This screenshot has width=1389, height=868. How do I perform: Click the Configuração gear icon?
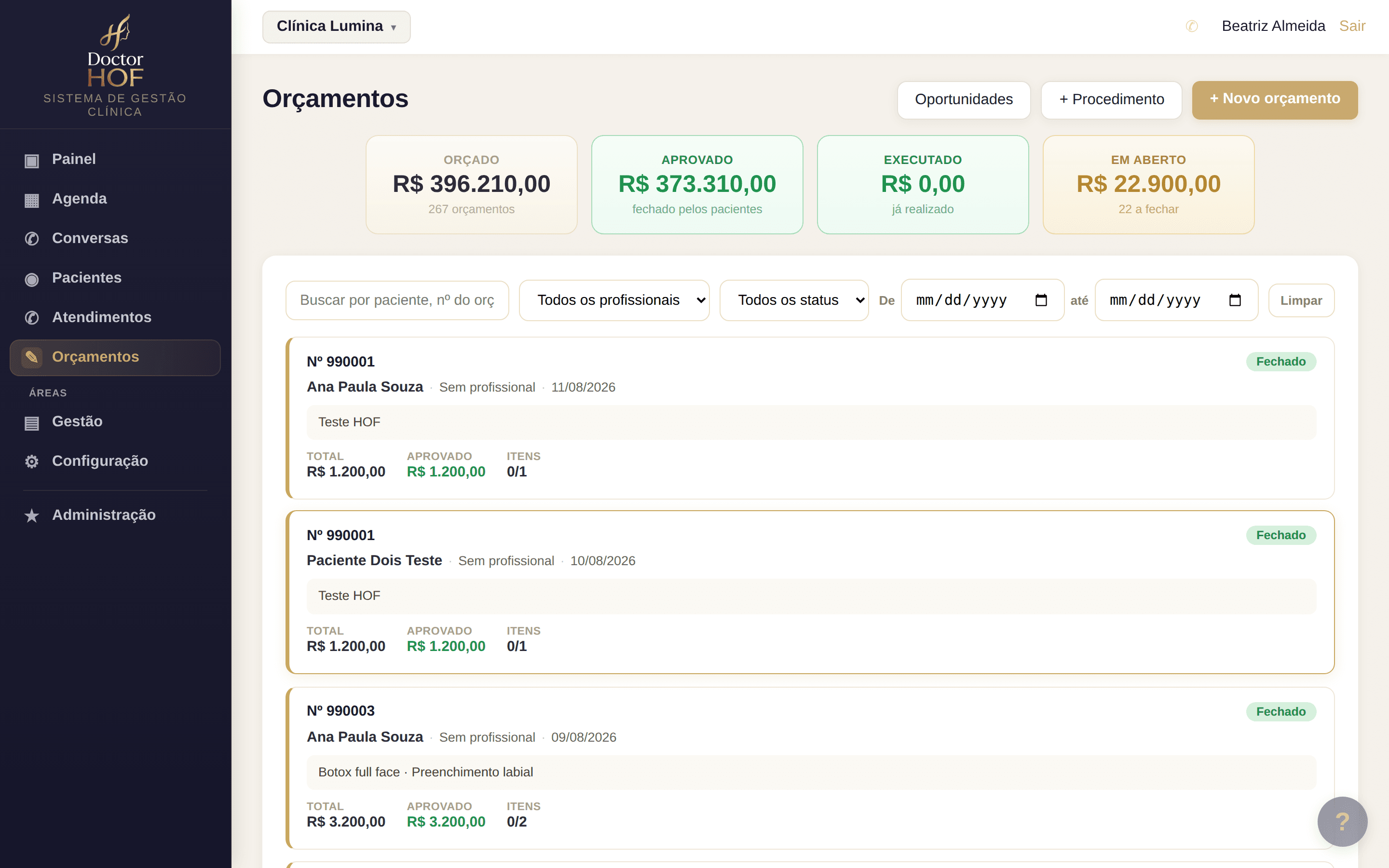(x=31, y=461)
